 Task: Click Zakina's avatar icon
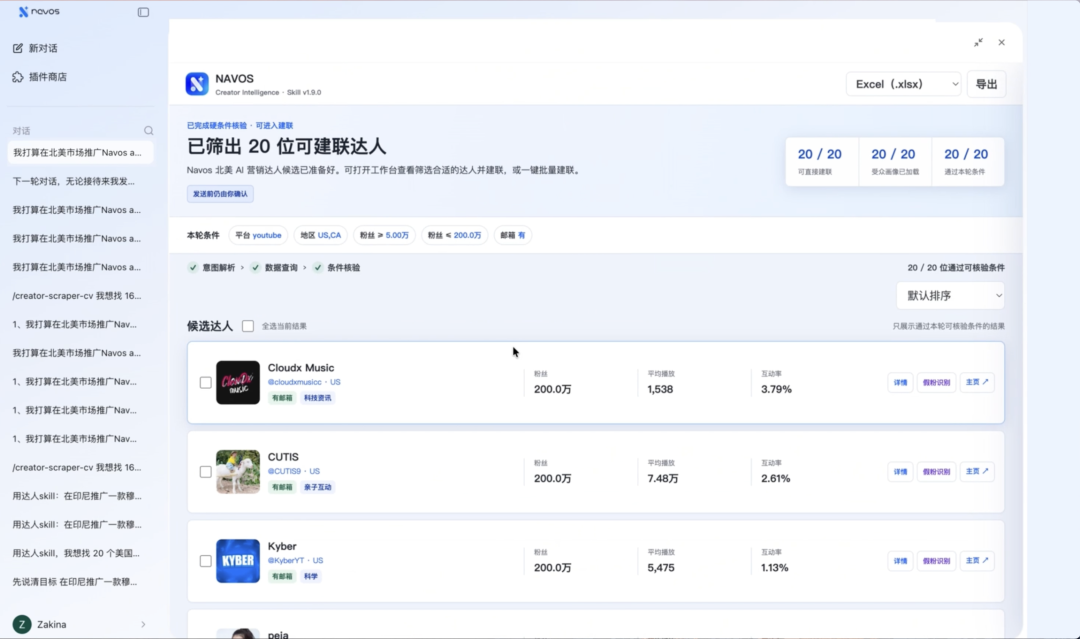click(x=22, y=625)
